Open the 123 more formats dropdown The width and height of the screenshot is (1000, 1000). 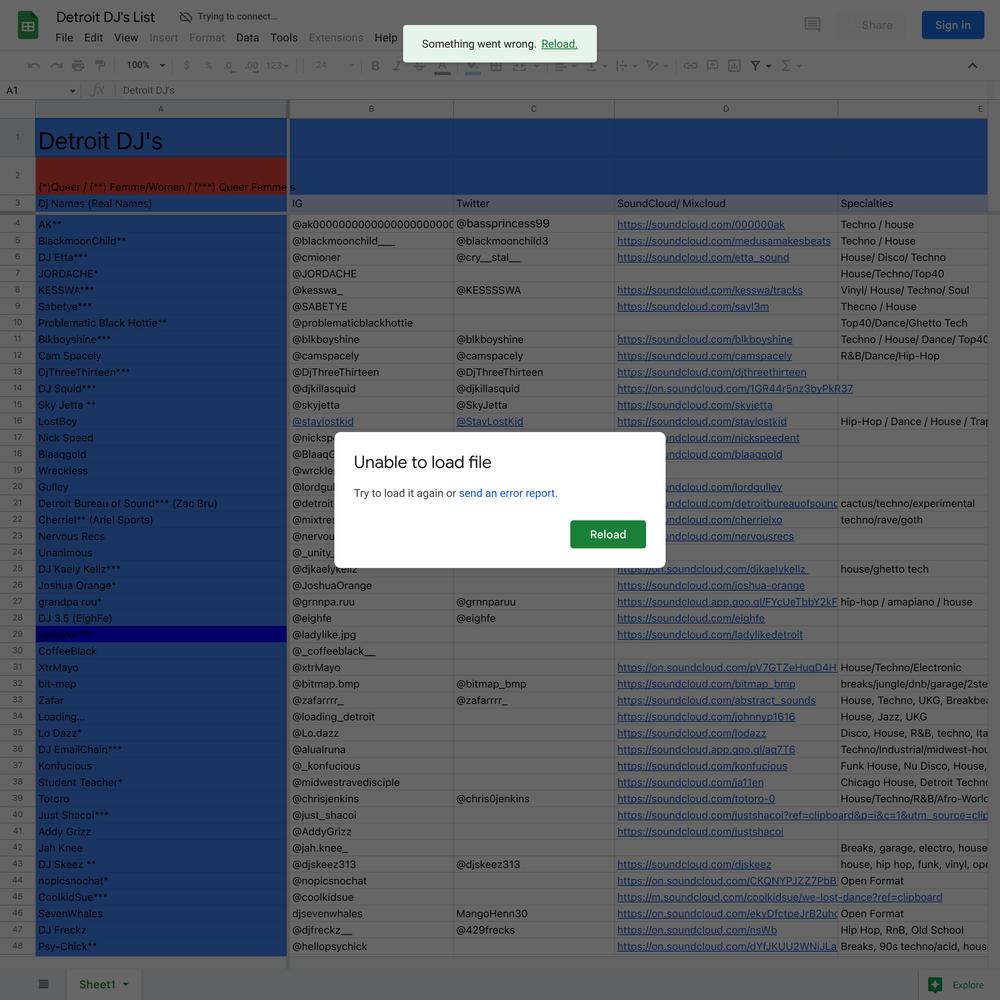(277, 66)
